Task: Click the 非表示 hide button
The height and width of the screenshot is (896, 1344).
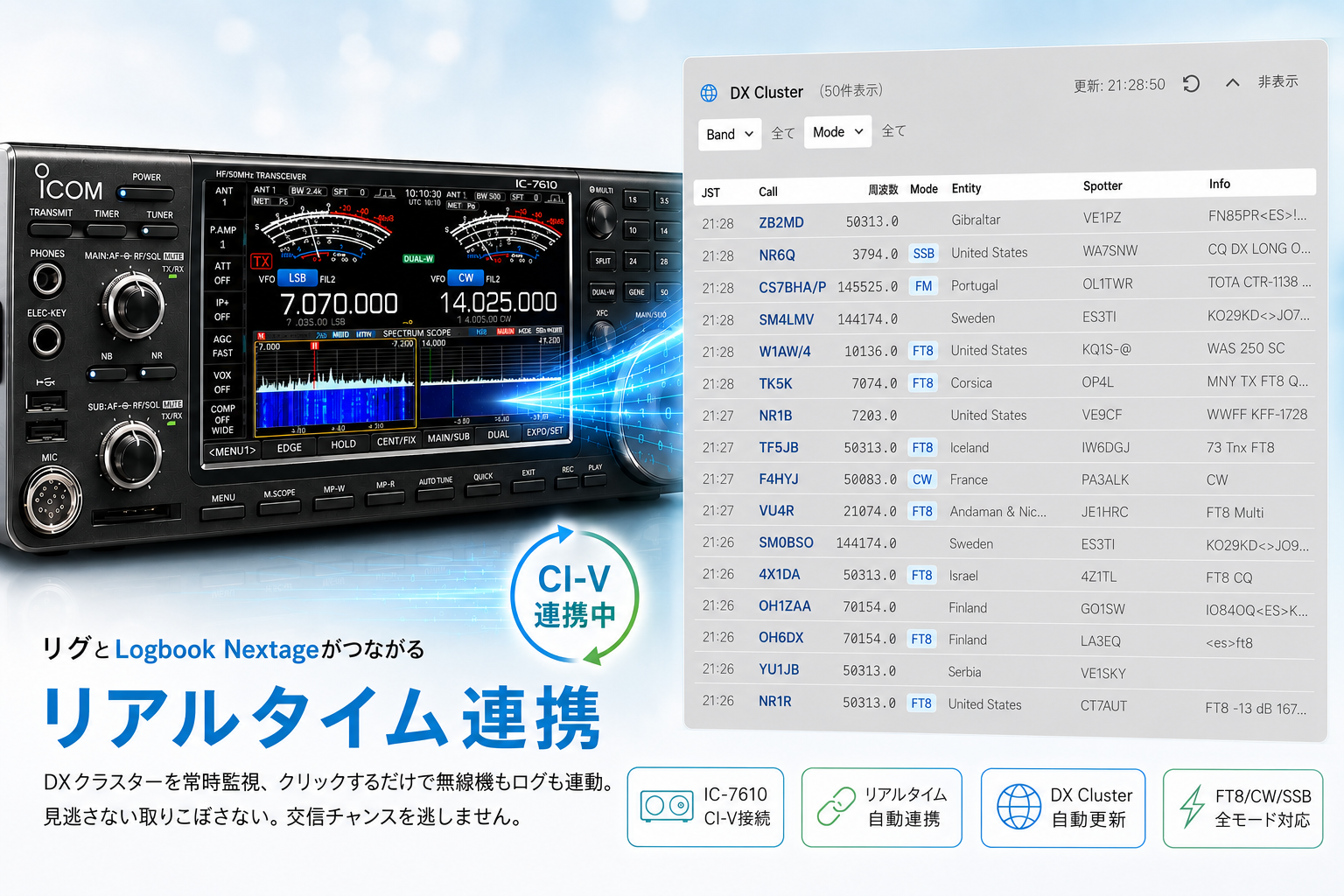Action: (1277, 81)
